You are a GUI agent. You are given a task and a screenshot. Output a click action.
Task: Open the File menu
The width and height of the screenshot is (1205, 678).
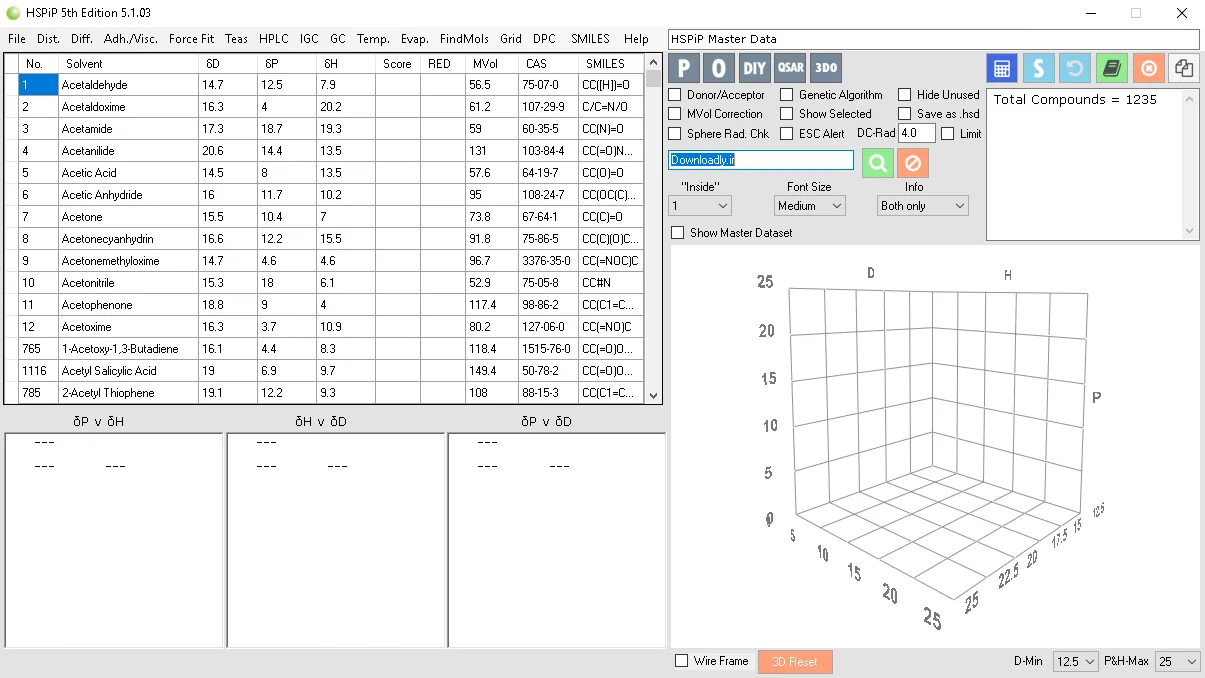pos(17,39)
